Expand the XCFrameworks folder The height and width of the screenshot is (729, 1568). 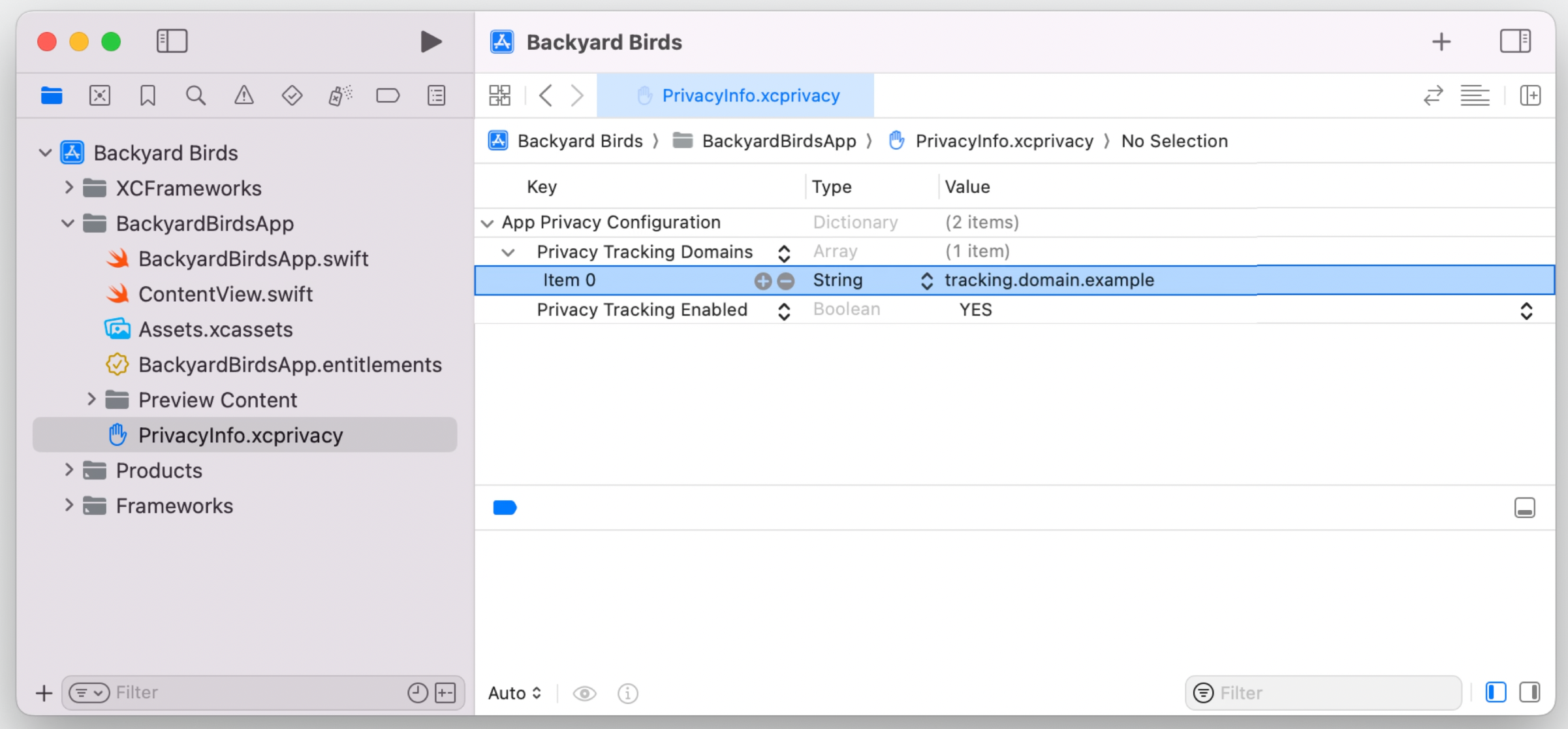[69, 188]
